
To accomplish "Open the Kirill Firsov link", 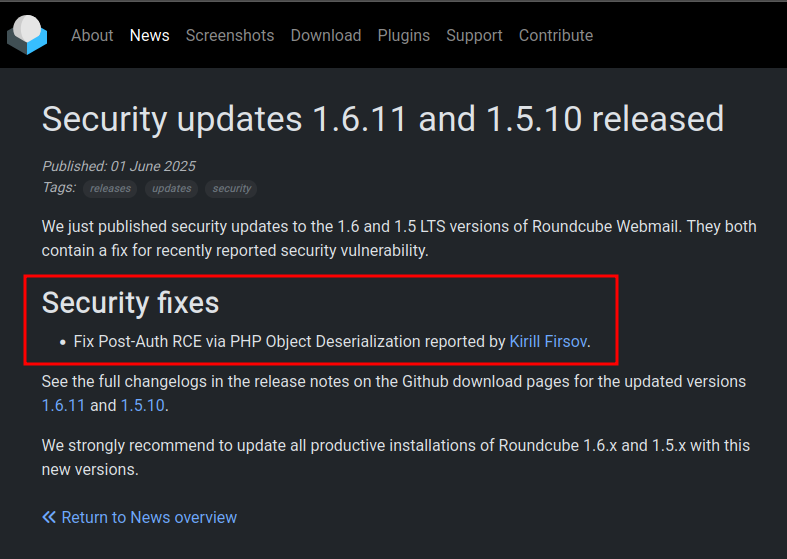I will point(548,342).
